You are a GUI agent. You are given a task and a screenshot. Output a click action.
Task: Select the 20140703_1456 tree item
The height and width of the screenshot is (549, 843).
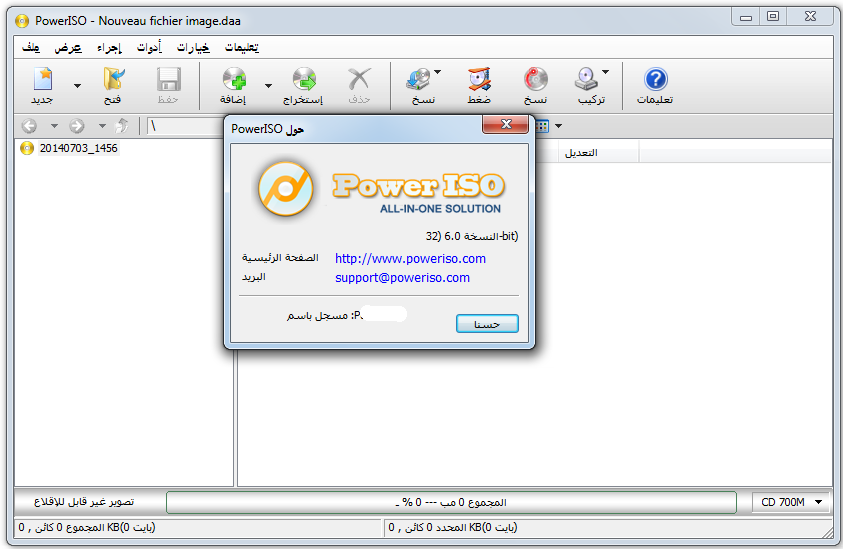pyautogui.click(x=78, y=148)
